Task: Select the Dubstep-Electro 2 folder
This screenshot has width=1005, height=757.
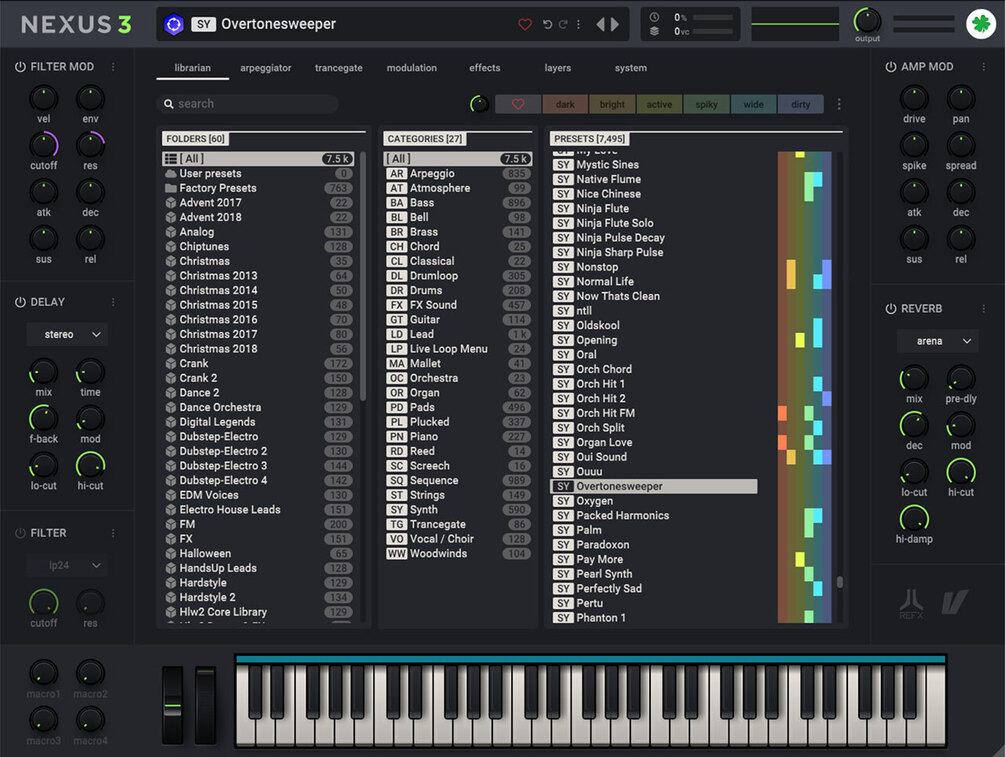Action: (x=258, y=451)
